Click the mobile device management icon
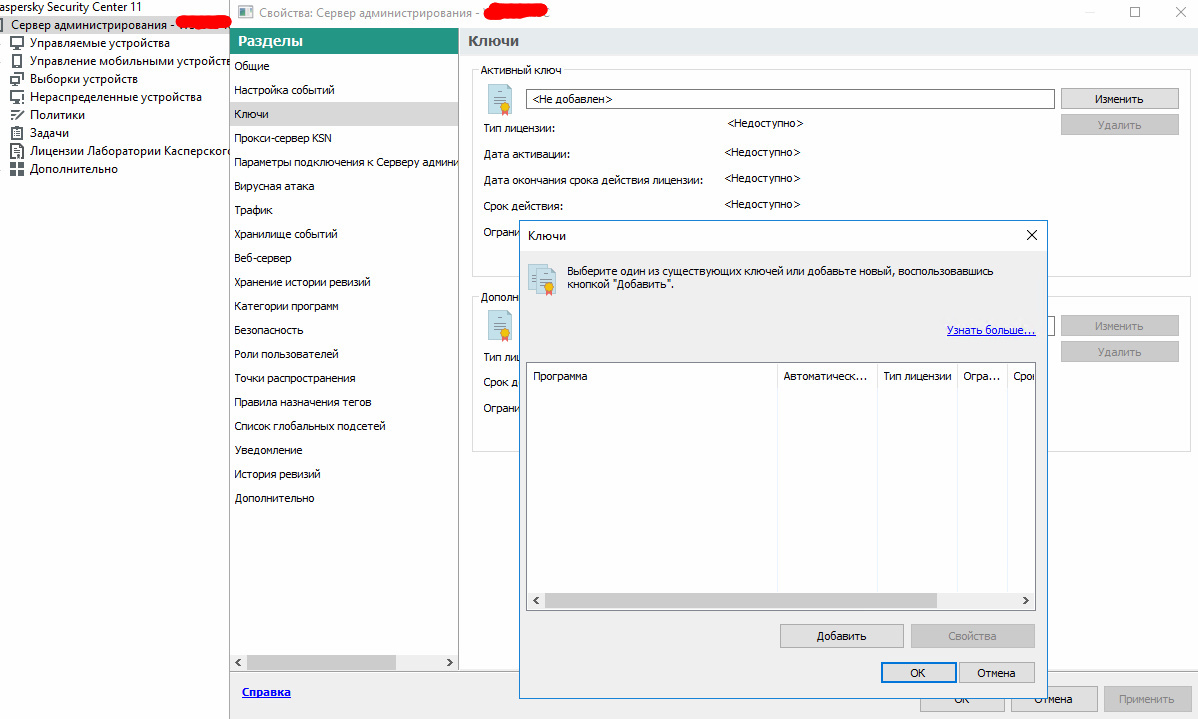This screenshot has width=1198, height=719. tap(17, 61)
